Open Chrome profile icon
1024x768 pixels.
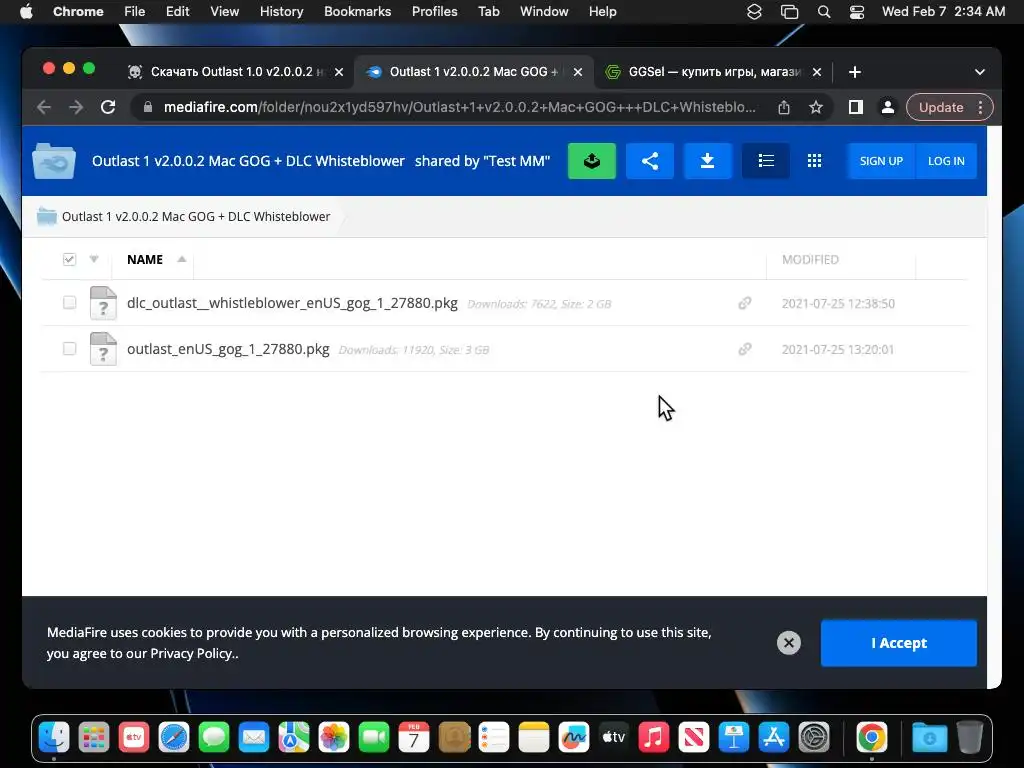[x=888, y=107]
